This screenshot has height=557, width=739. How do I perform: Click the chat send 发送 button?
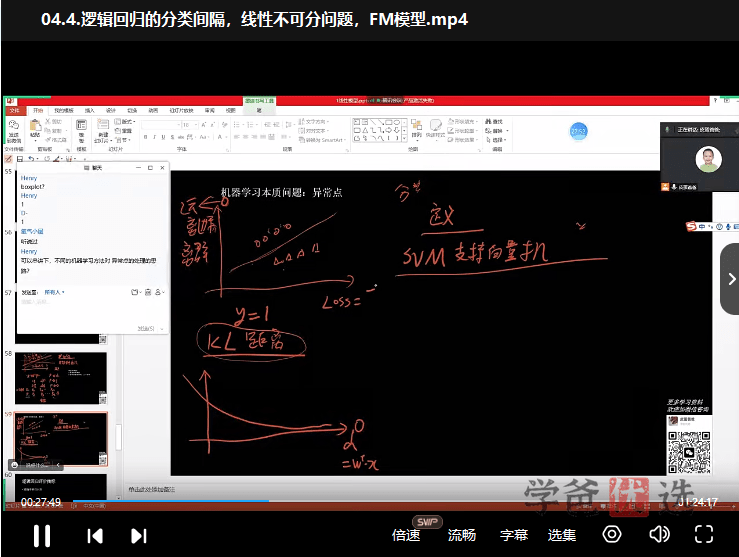pos(148,328)
